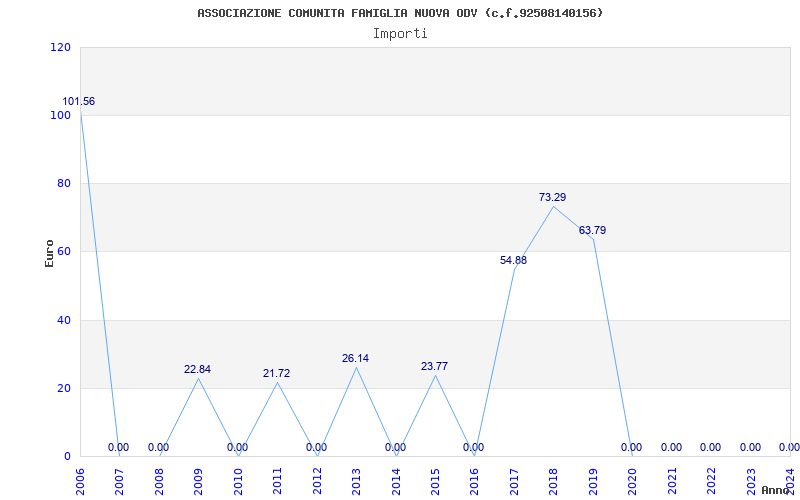
Task: Pick the 2015 year label
Action: [436, 482]
